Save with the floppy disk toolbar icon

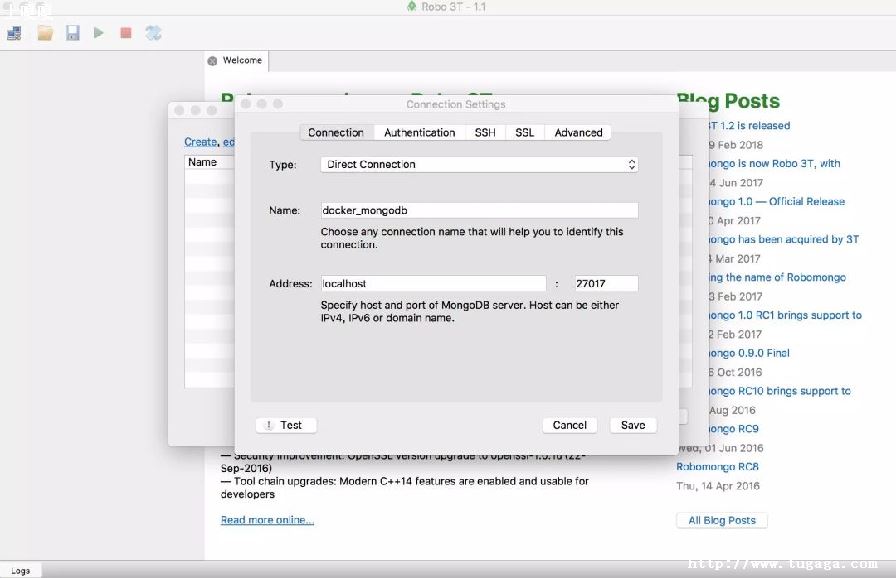pos(73,33)
